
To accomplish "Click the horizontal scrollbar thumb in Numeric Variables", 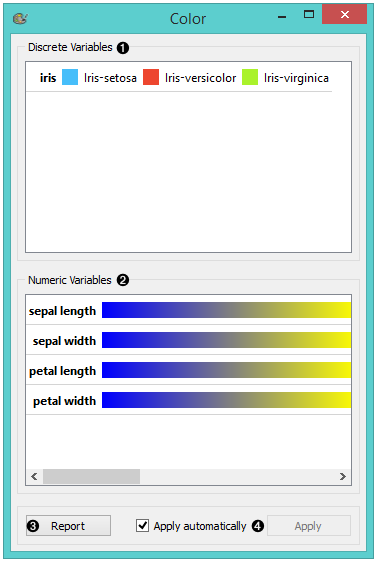I will (91, 476).
